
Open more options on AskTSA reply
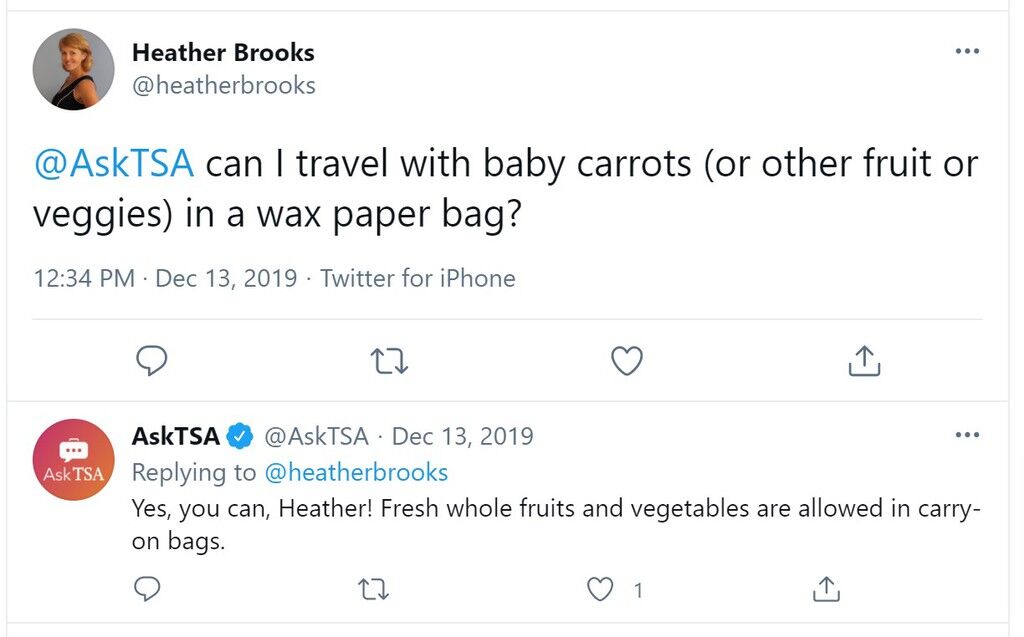coord(967,434)
